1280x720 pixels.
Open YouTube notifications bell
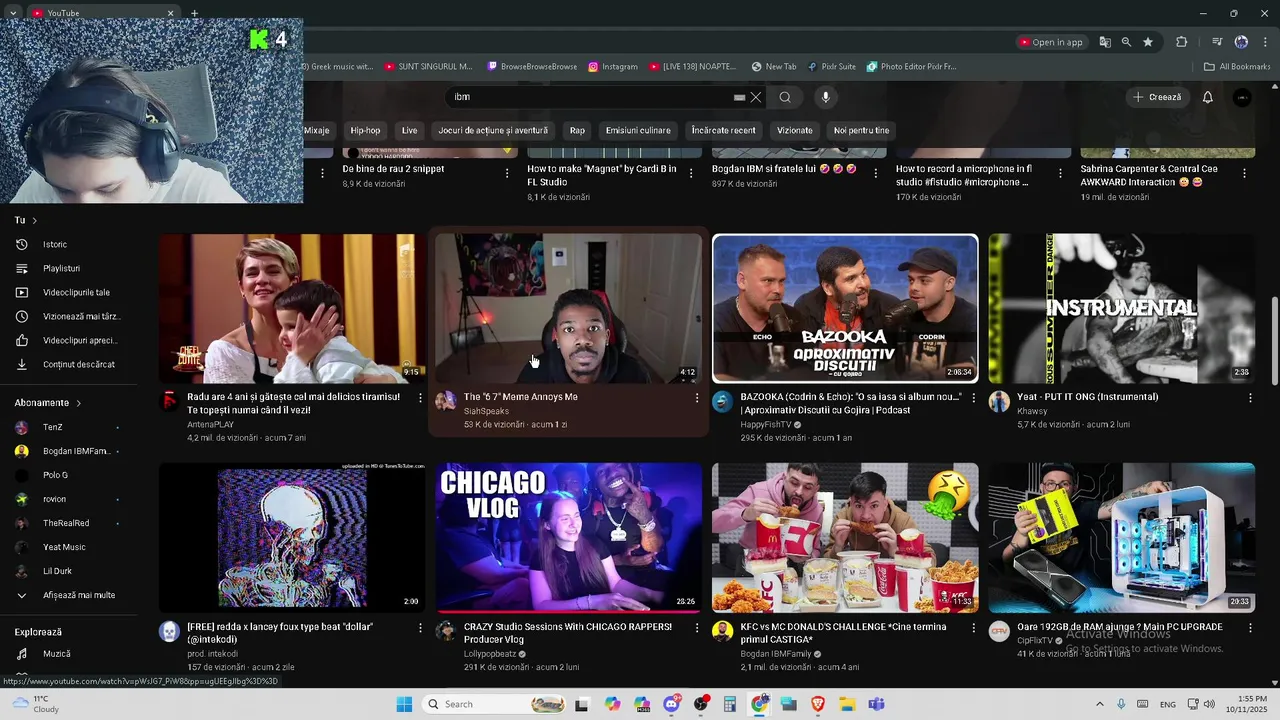coord(1207,97)
